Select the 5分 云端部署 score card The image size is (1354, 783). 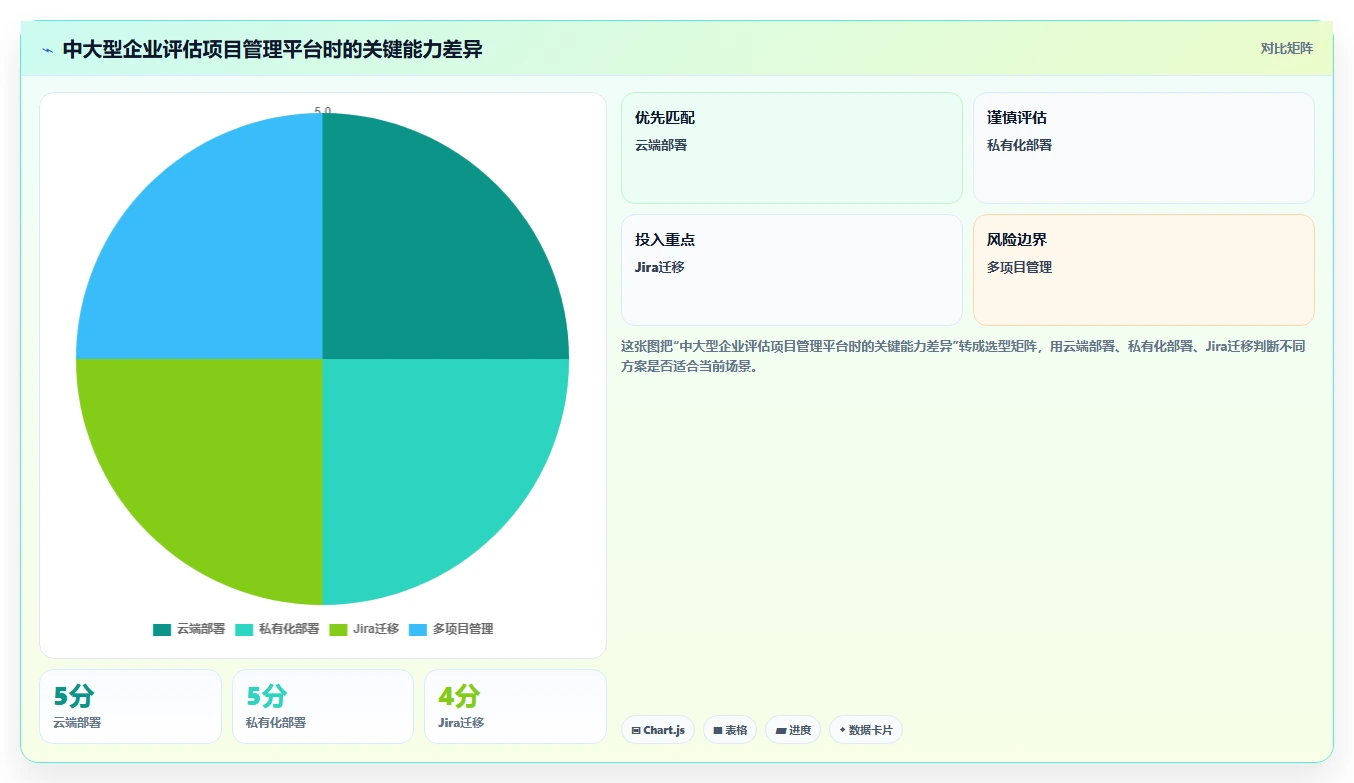[x=130, y=706]
